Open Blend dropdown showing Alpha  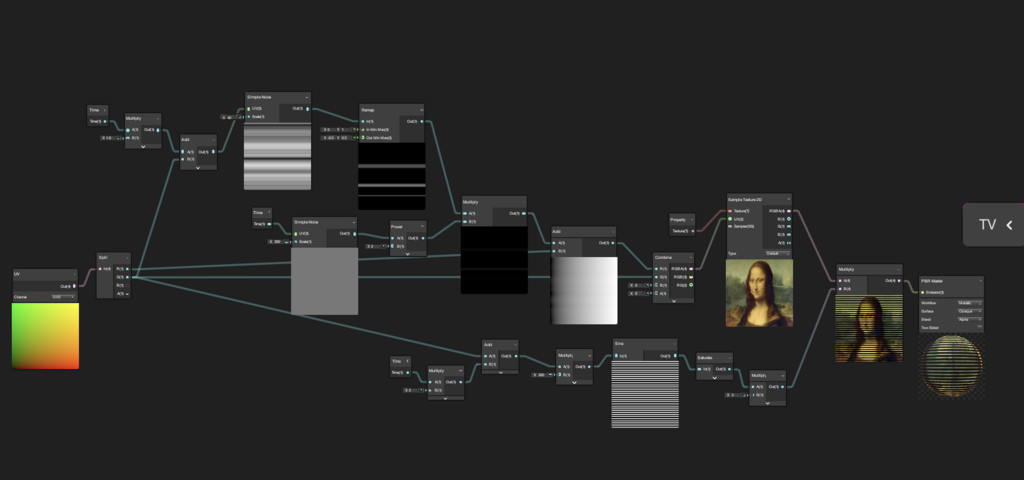(x=969, y=319)
